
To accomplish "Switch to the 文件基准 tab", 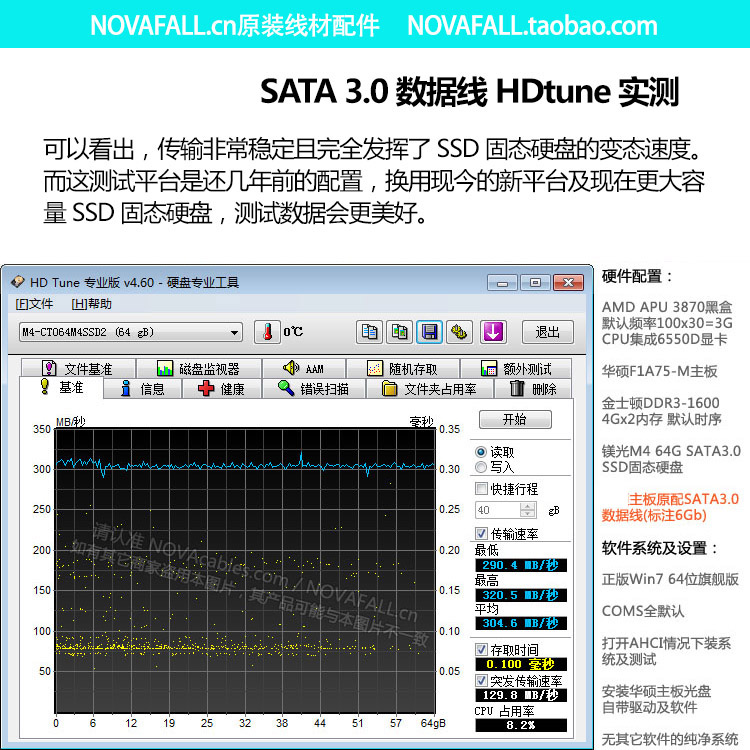I will pyautogui.click(x=78, y=368).
